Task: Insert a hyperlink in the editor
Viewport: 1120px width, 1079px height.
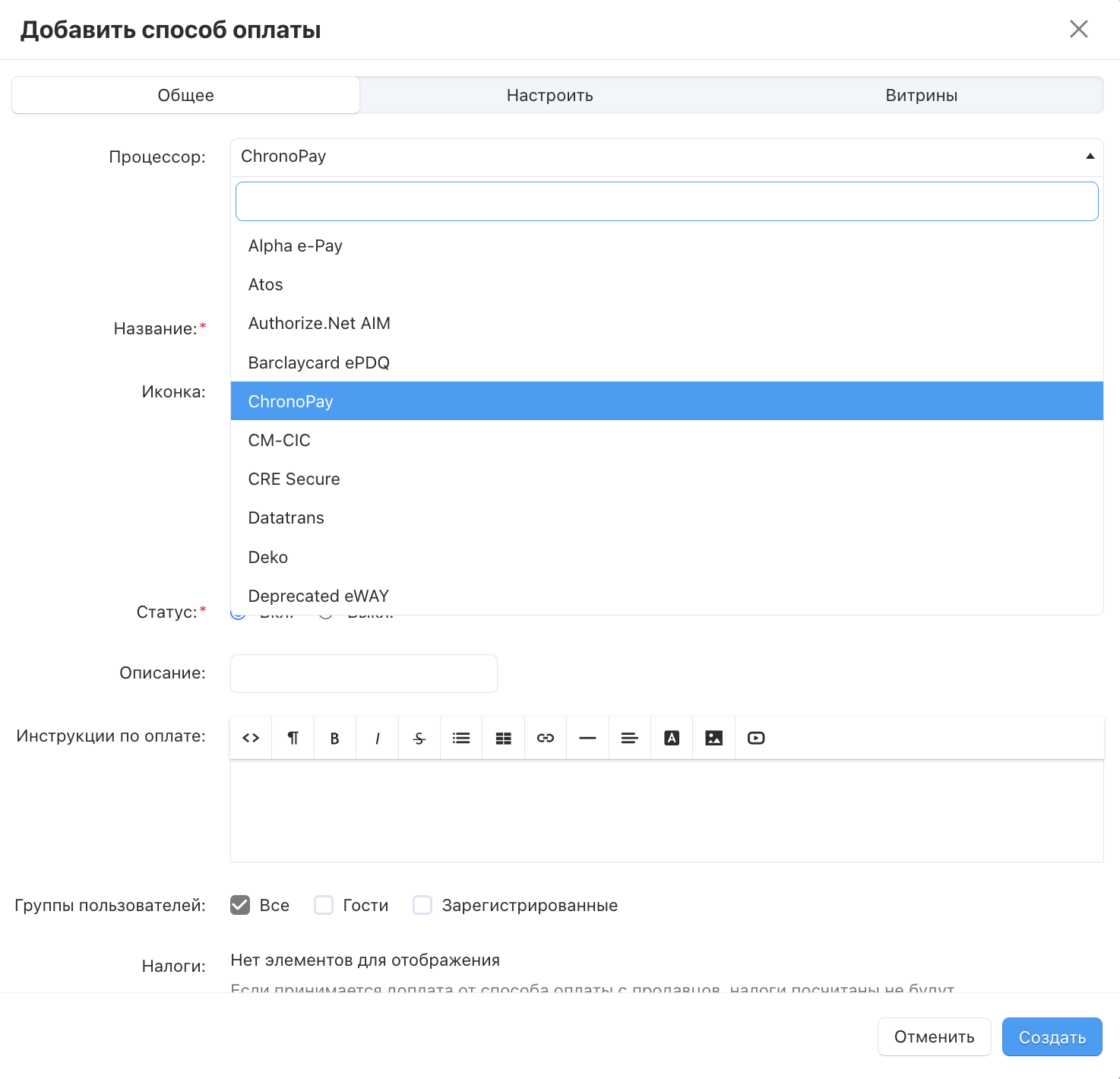Action: tap(546, 738)
